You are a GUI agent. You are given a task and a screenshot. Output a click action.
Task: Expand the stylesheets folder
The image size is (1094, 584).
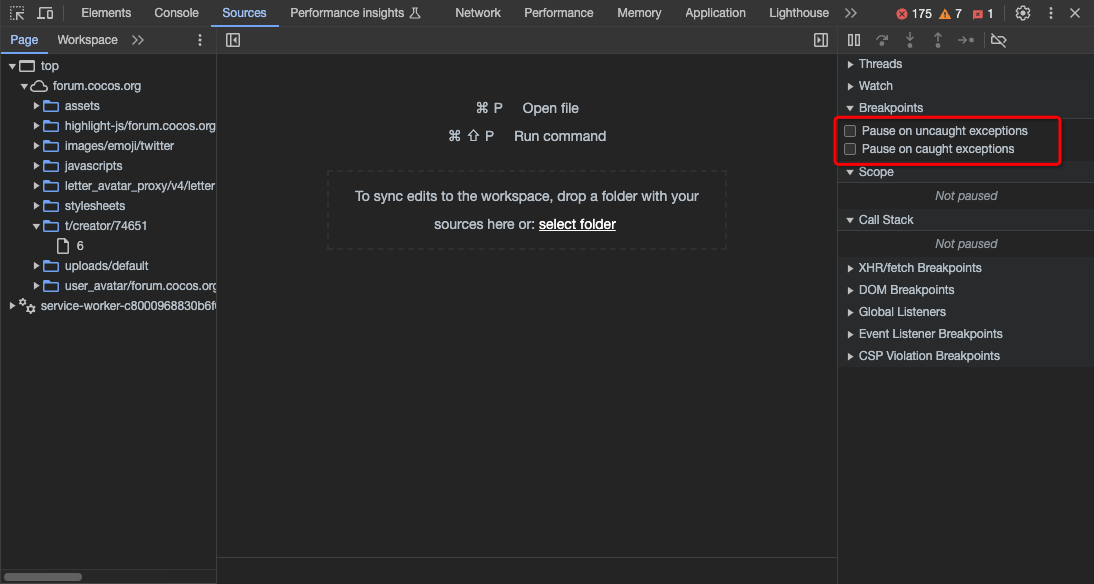[x=37, y=206]
